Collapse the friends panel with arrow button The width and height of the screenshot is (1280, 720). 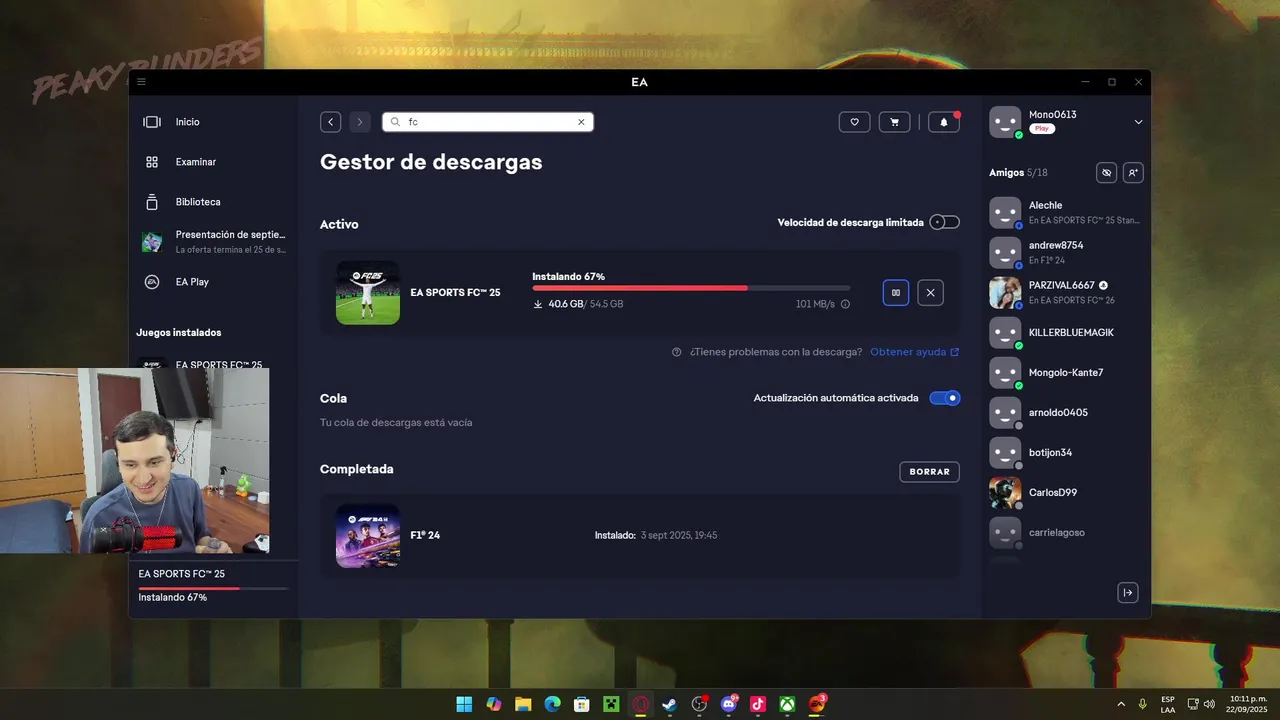pyautogui.click(x=1128, y=593)
